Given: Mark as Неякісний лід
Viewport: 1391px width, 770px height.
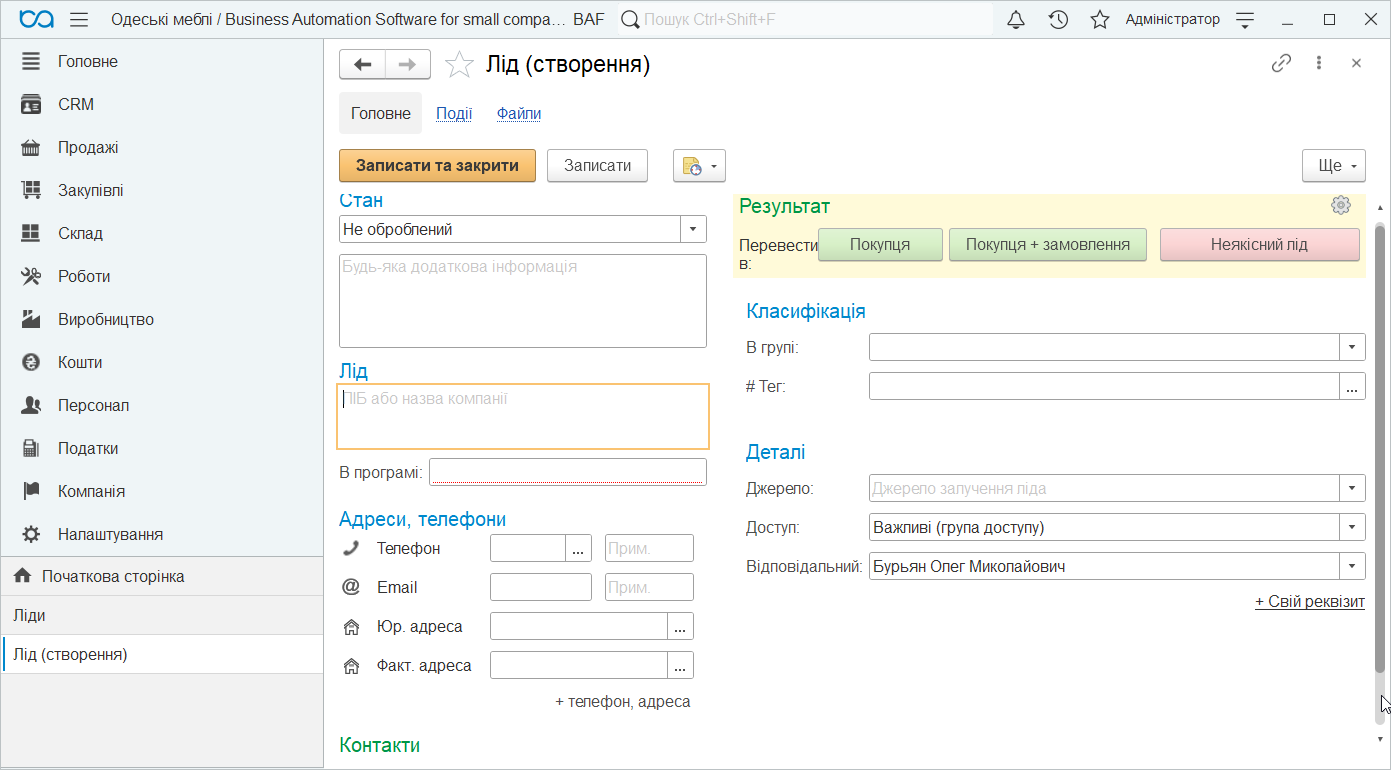Looking at the screenshot, I should coord(1259,245).
